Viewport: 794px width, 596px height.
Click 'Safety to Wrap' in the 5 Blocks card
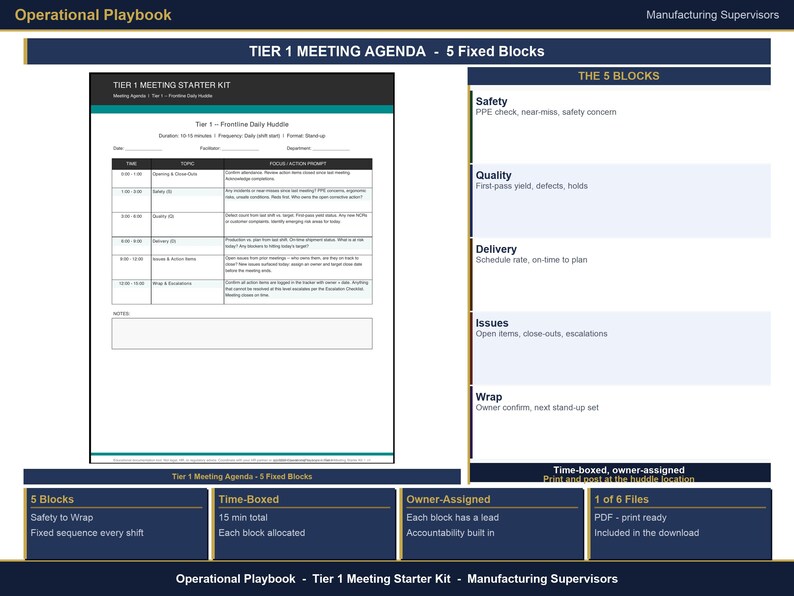tap(62, 518)
